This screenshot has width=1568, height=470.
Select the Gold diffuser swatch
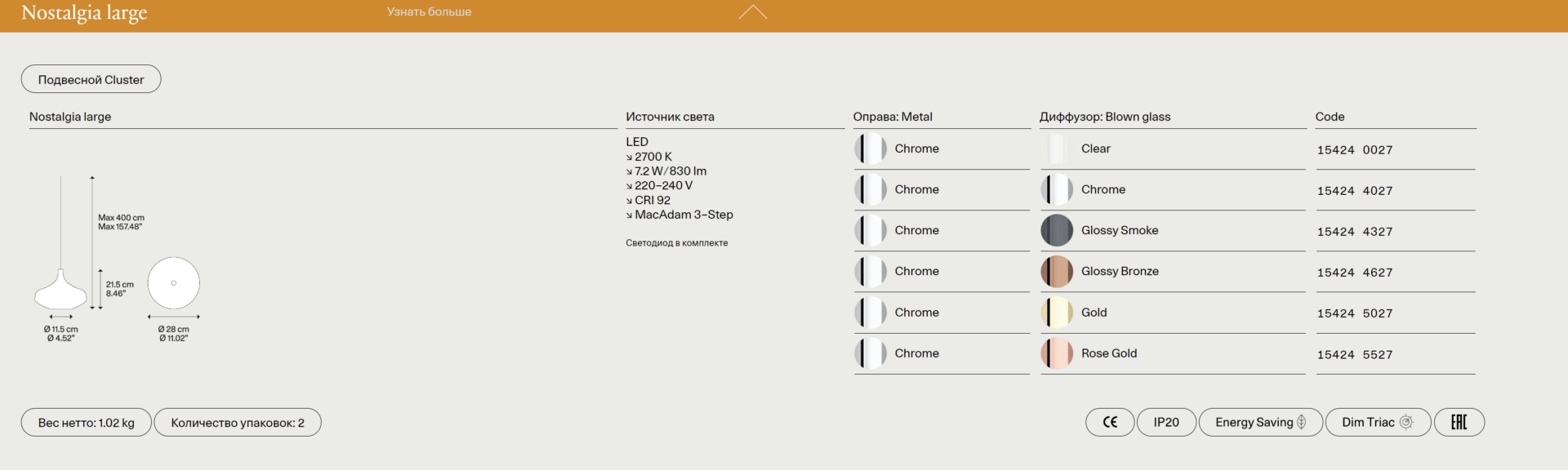pos(1057,313)
